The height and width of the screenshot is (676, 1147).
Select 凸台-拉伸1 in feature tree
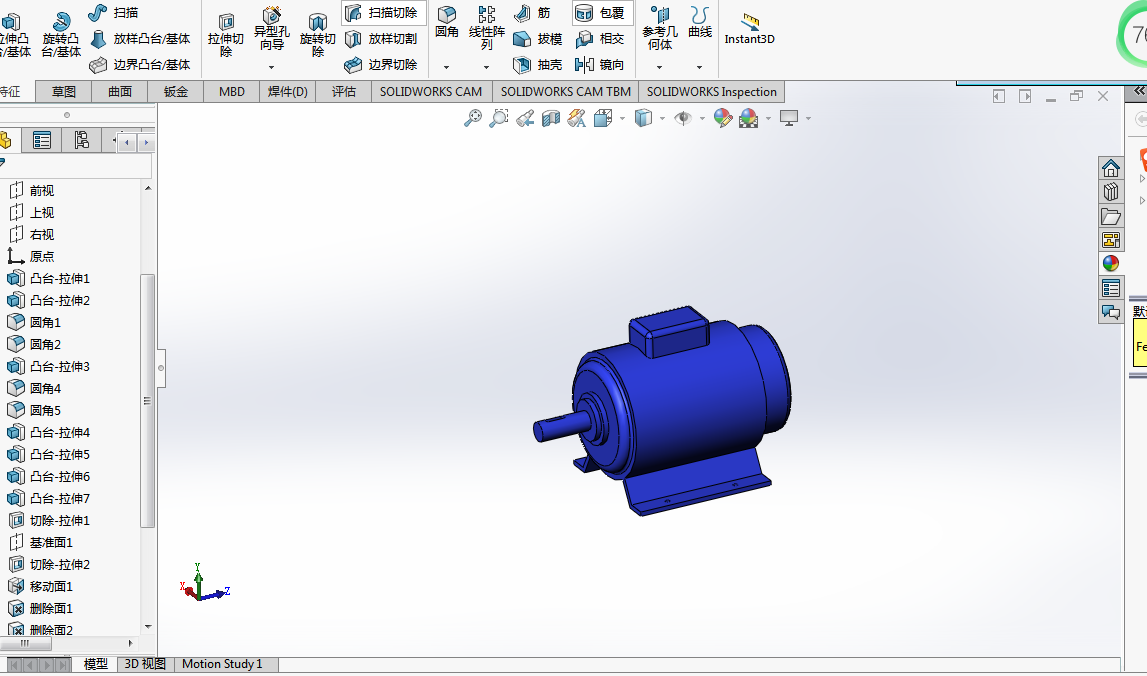click(48, 279)
